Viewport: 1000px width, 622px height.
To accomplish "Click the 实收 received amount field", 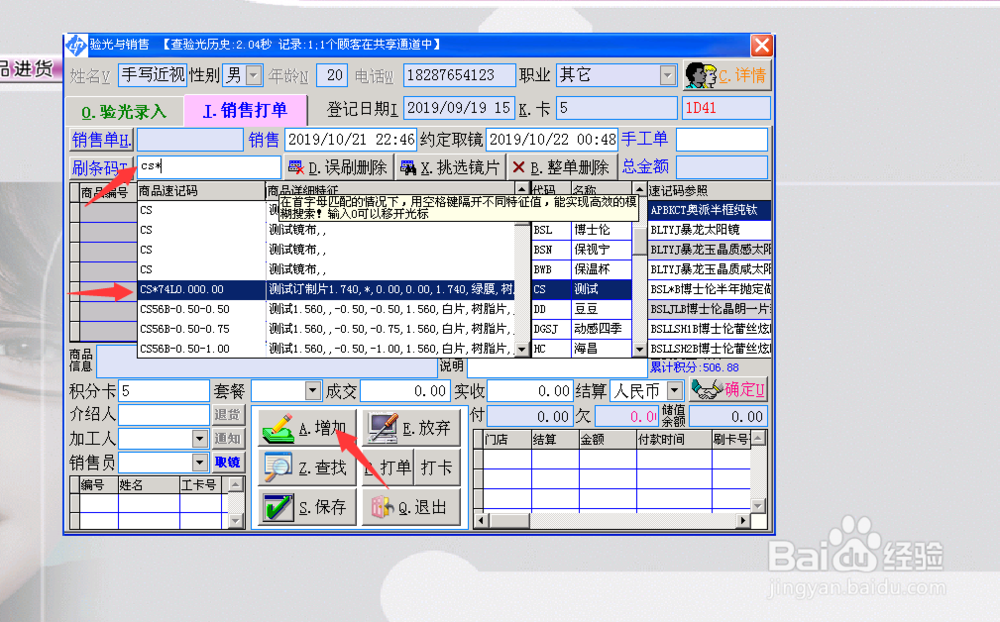I will [x=529, y=390].
